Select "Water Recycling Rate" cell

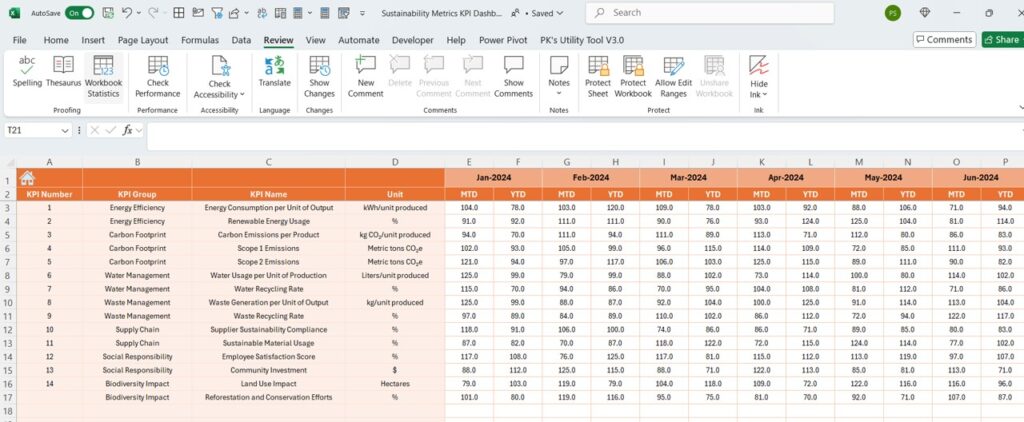tap(268, 289)
